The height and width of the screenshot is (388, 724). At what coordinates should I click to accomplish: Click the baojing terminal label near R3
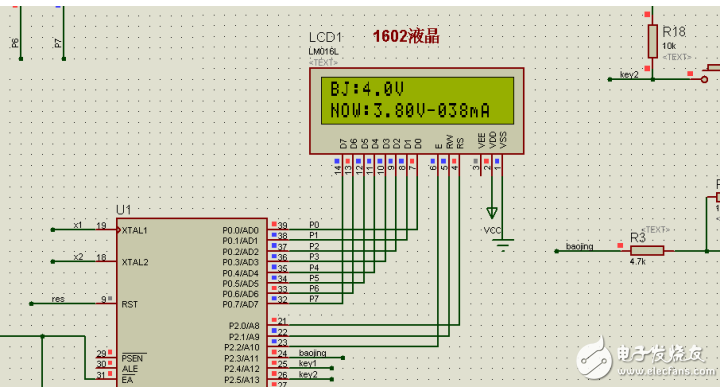tap(579, 246)
